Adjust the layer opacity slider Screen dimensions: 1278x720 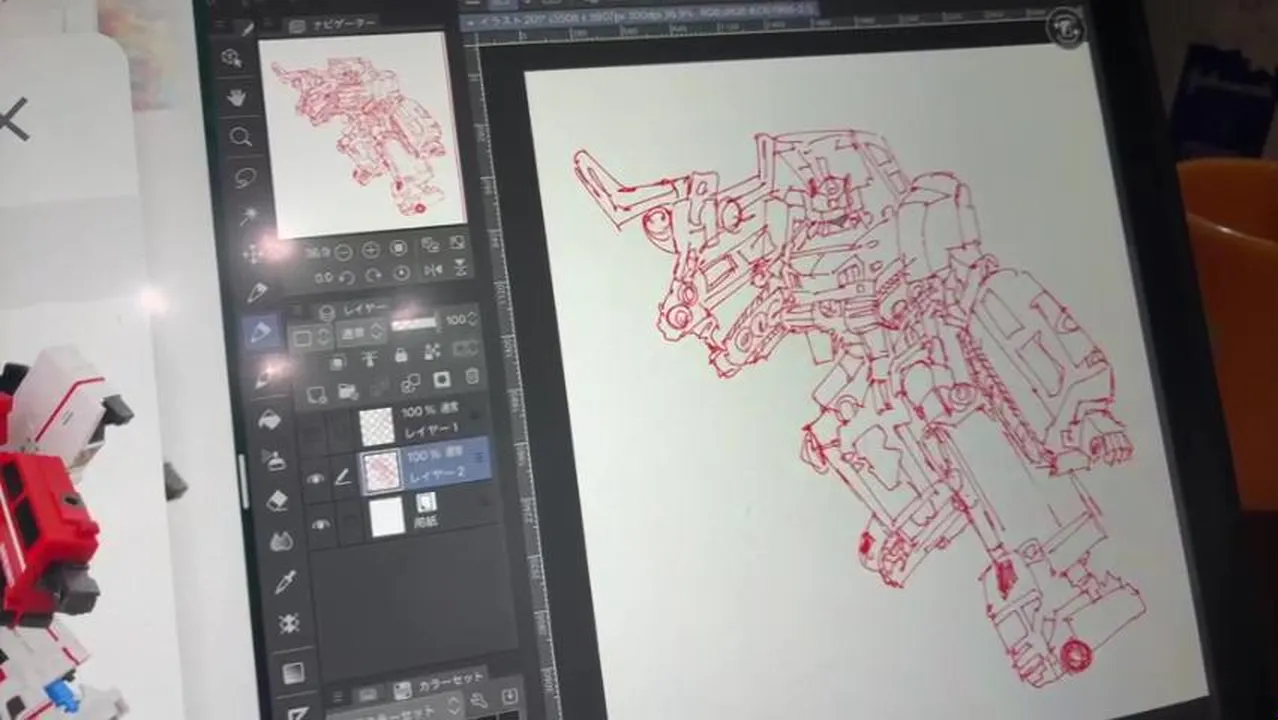pyautogui.click(x=415, y=323)
